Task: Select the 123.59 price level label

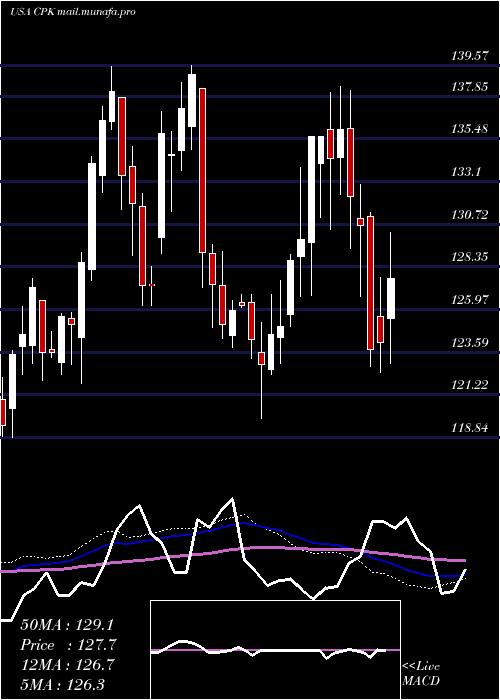Action: point(469,342)
